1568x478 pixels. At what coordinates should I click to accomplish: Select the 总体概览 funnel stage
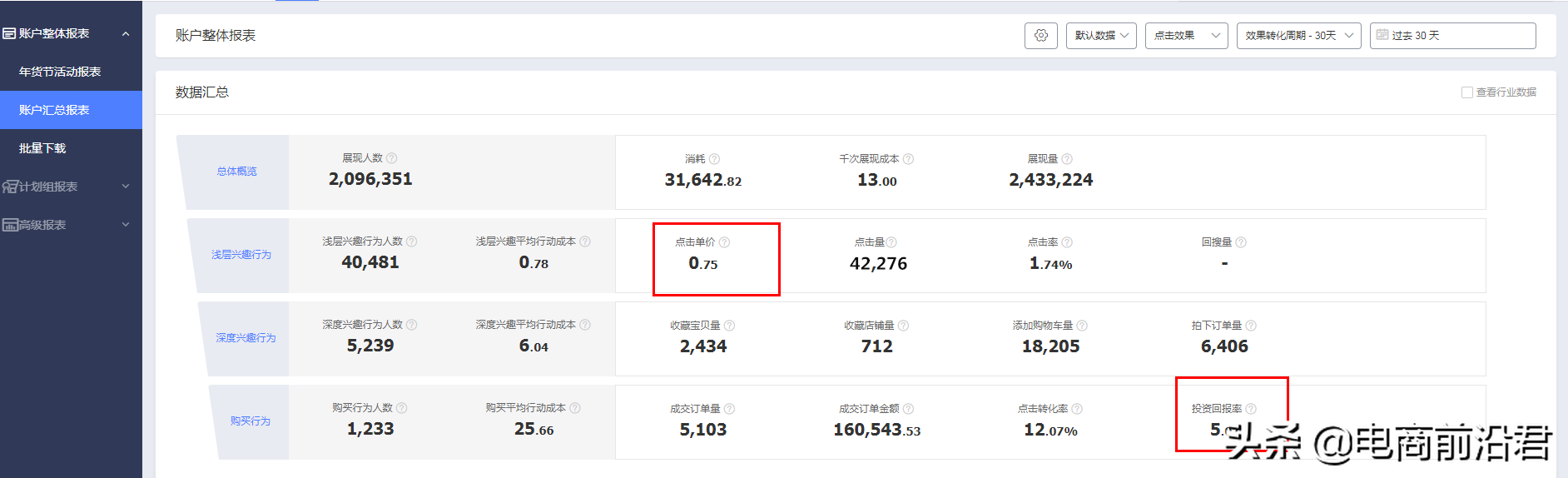point(236,172)
